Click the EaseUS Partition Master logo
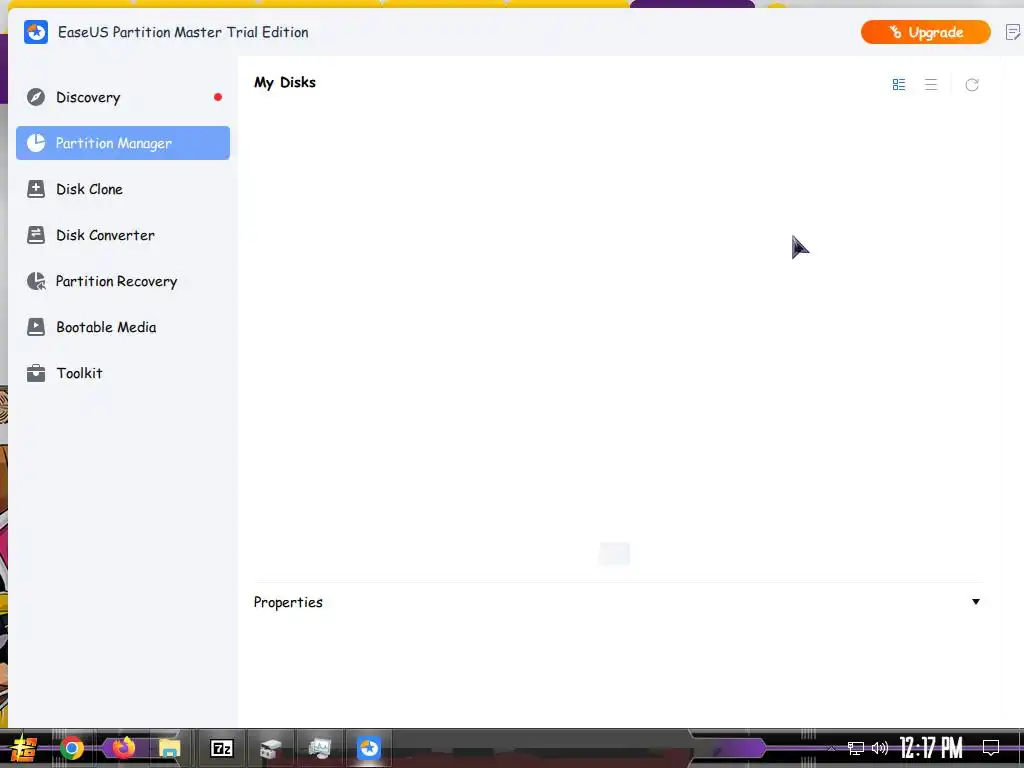The width and height of the screenshot is (1024, 768). (36, 32)
